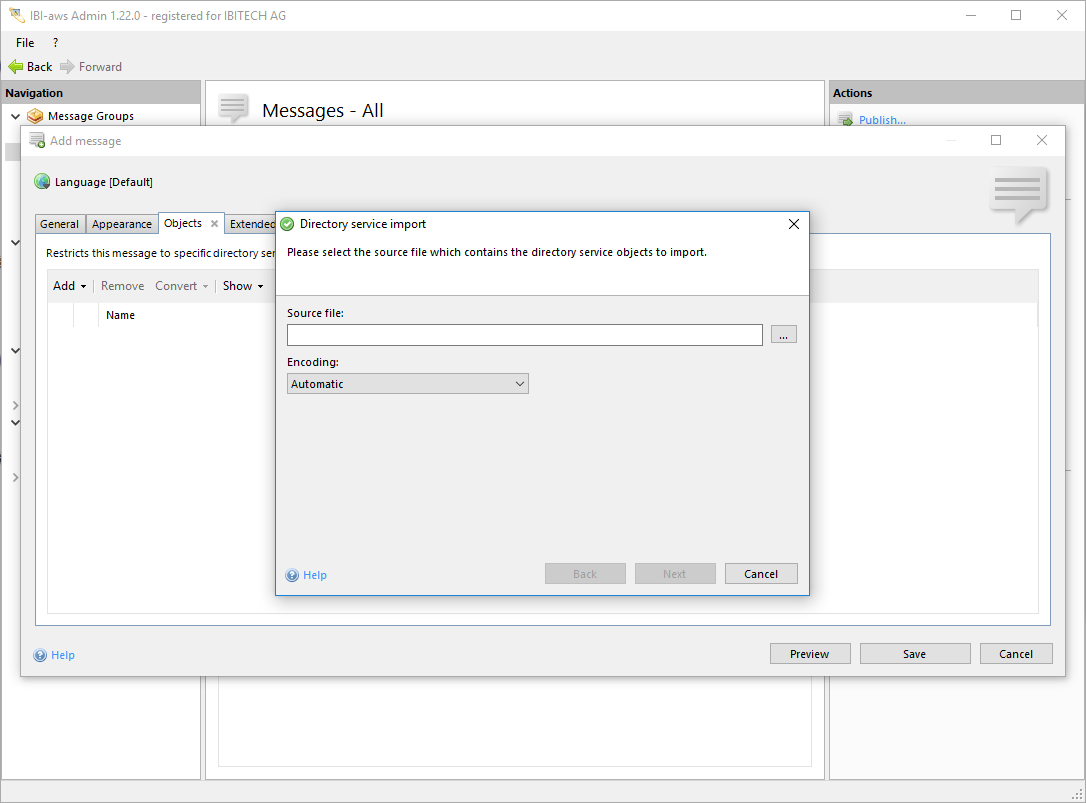Click the Language globe icon
The height and width of the screenshot is (803, 1086).
tap(42, 182)
